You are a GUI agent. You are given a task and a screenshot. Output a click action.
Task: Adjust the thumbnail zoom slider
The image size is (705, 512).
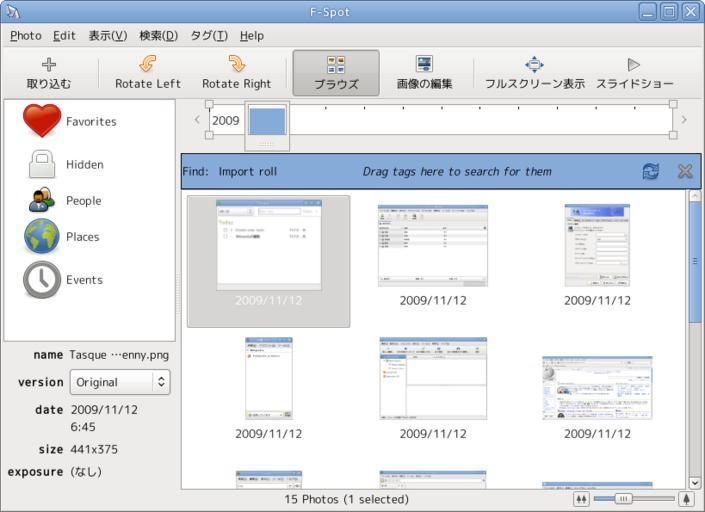624,498
